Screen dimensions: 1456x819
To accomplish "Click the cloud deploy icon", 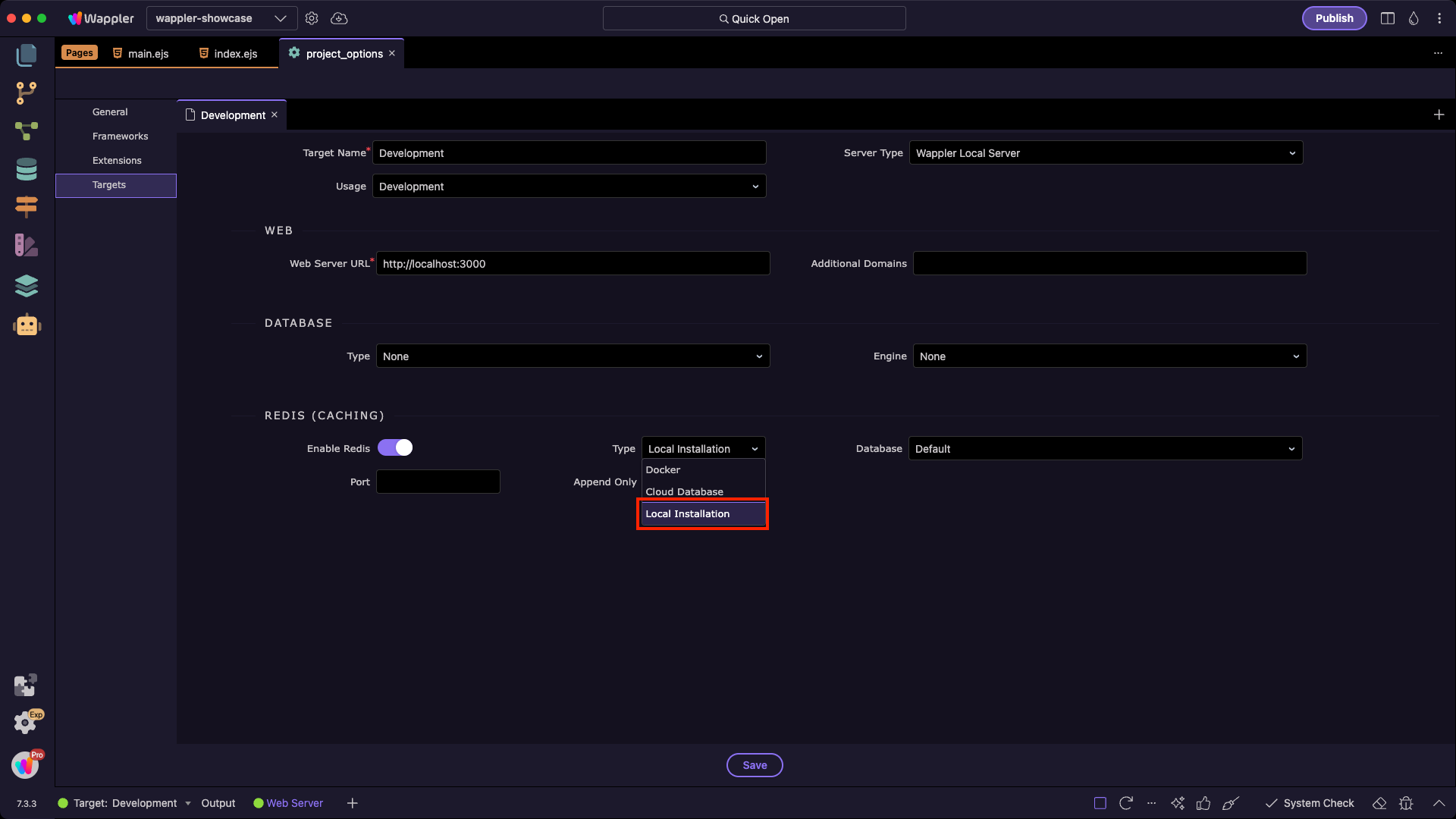I will click(x=339, y=18).
